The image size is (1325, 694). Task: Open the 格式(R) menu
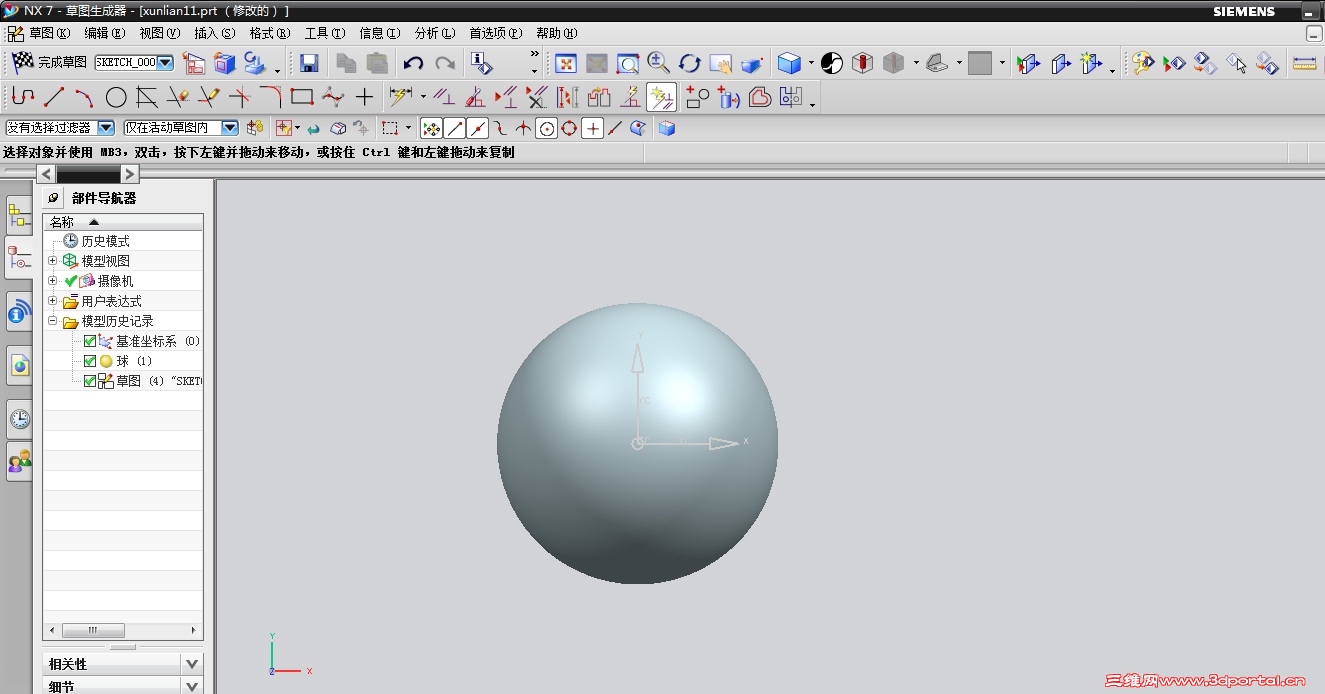(270, 33)
